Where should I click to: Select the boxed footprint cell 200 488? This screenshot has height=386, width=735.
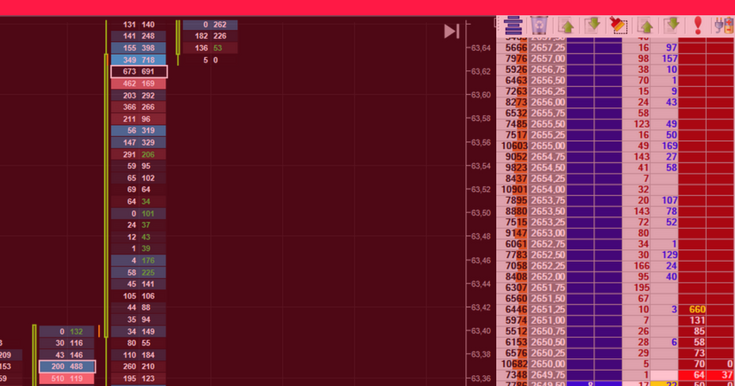tap(68, 367)
